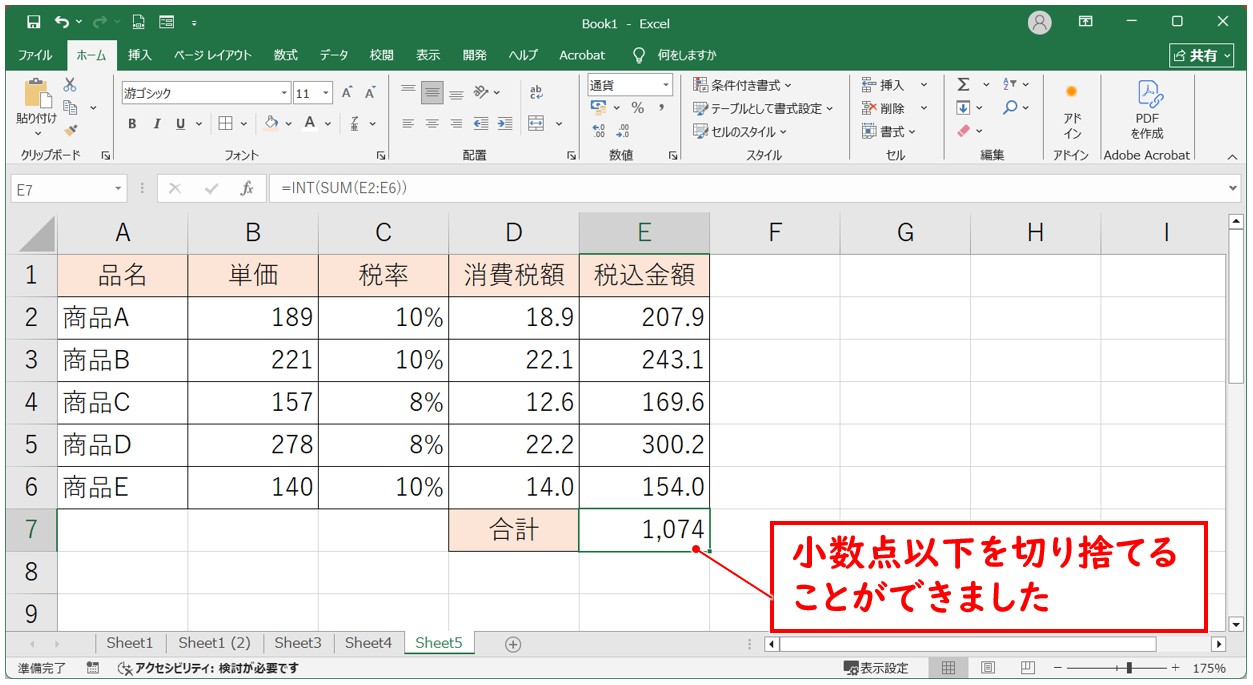Click Merge and Center icon
Screen dimensions: 1253x685
(x=536, y=124)
